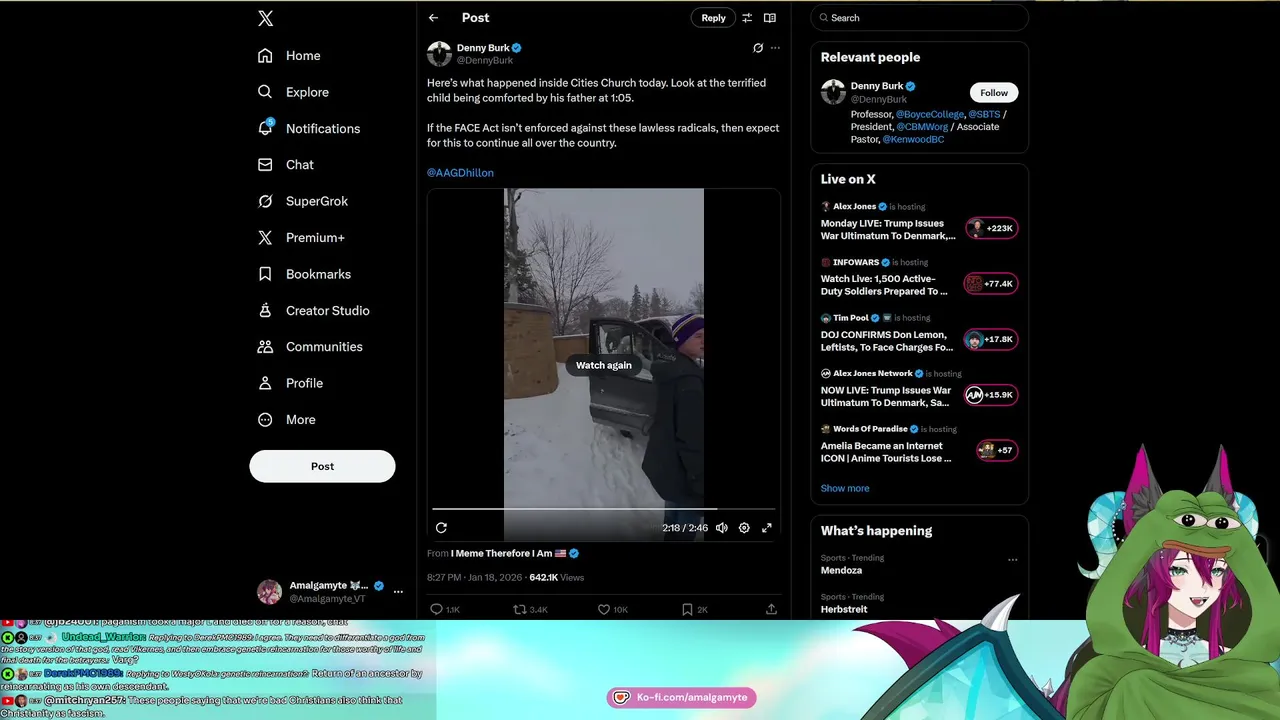Click the Grok explain icon on post
This screenshot has height=720, width=1280.
click(758, 48)
